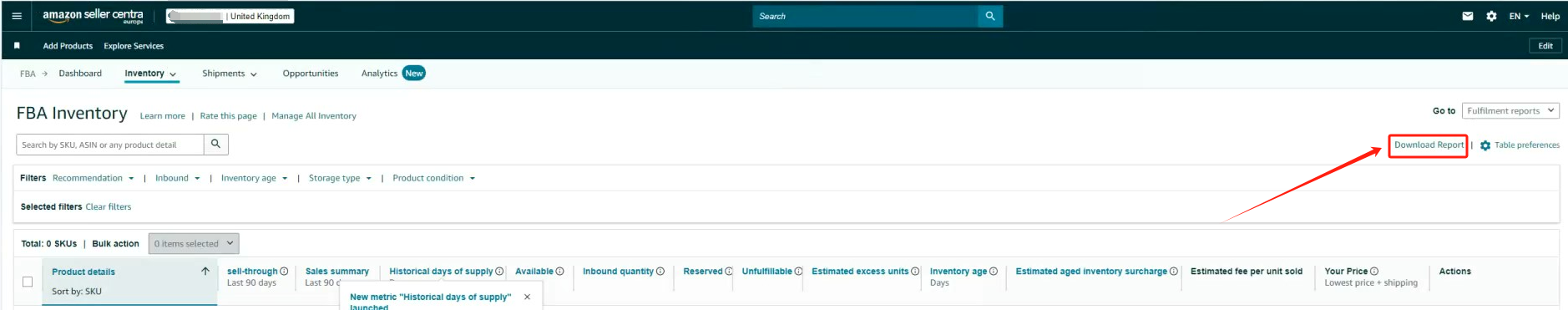The height and width of the screenshot is (310, 1568).
Task: Click Rate this page link
Action: (228, 116)
